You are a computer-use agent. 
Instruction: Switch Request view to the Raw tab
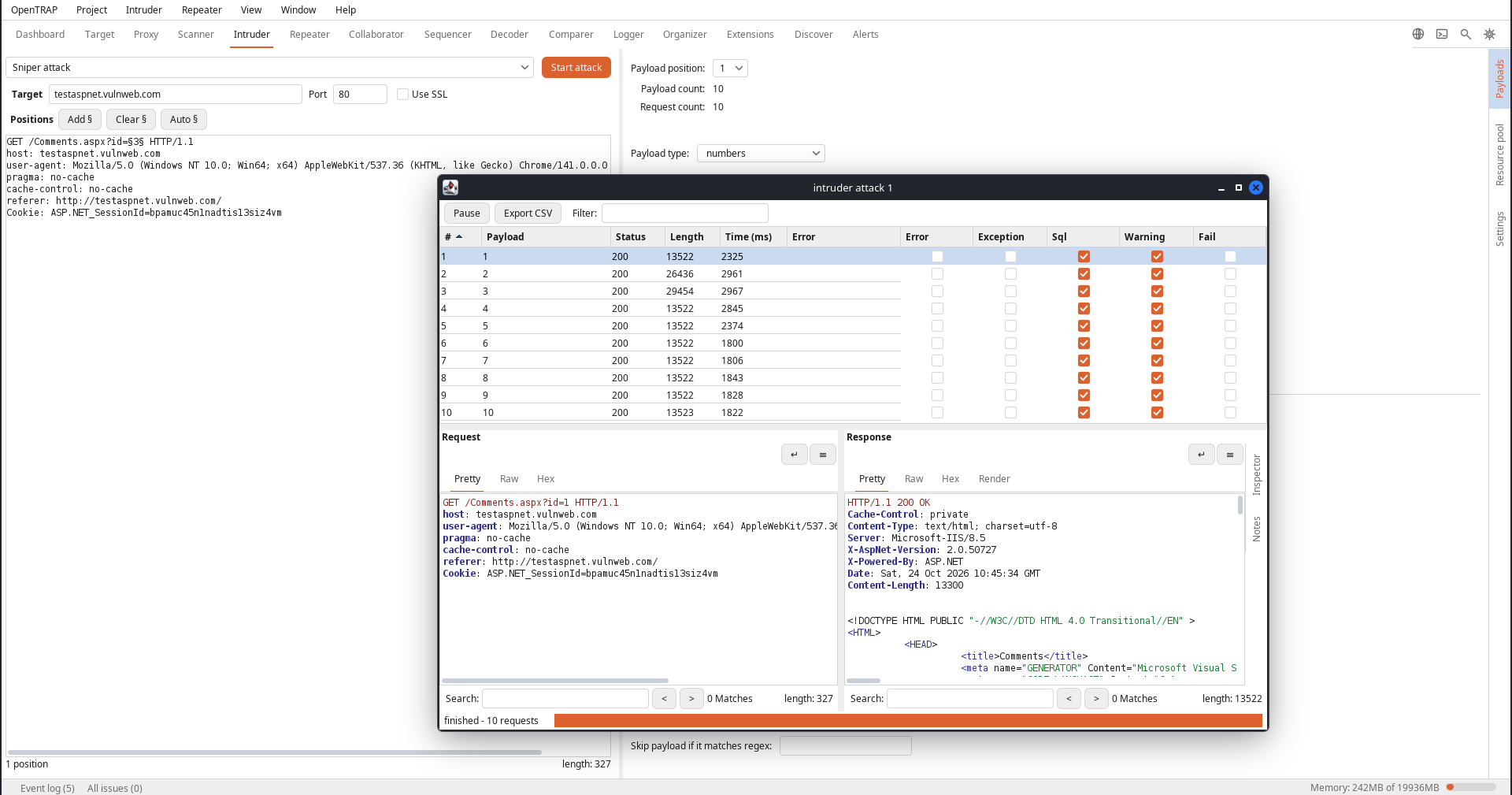pyautogui.click(x=509, y=479)
